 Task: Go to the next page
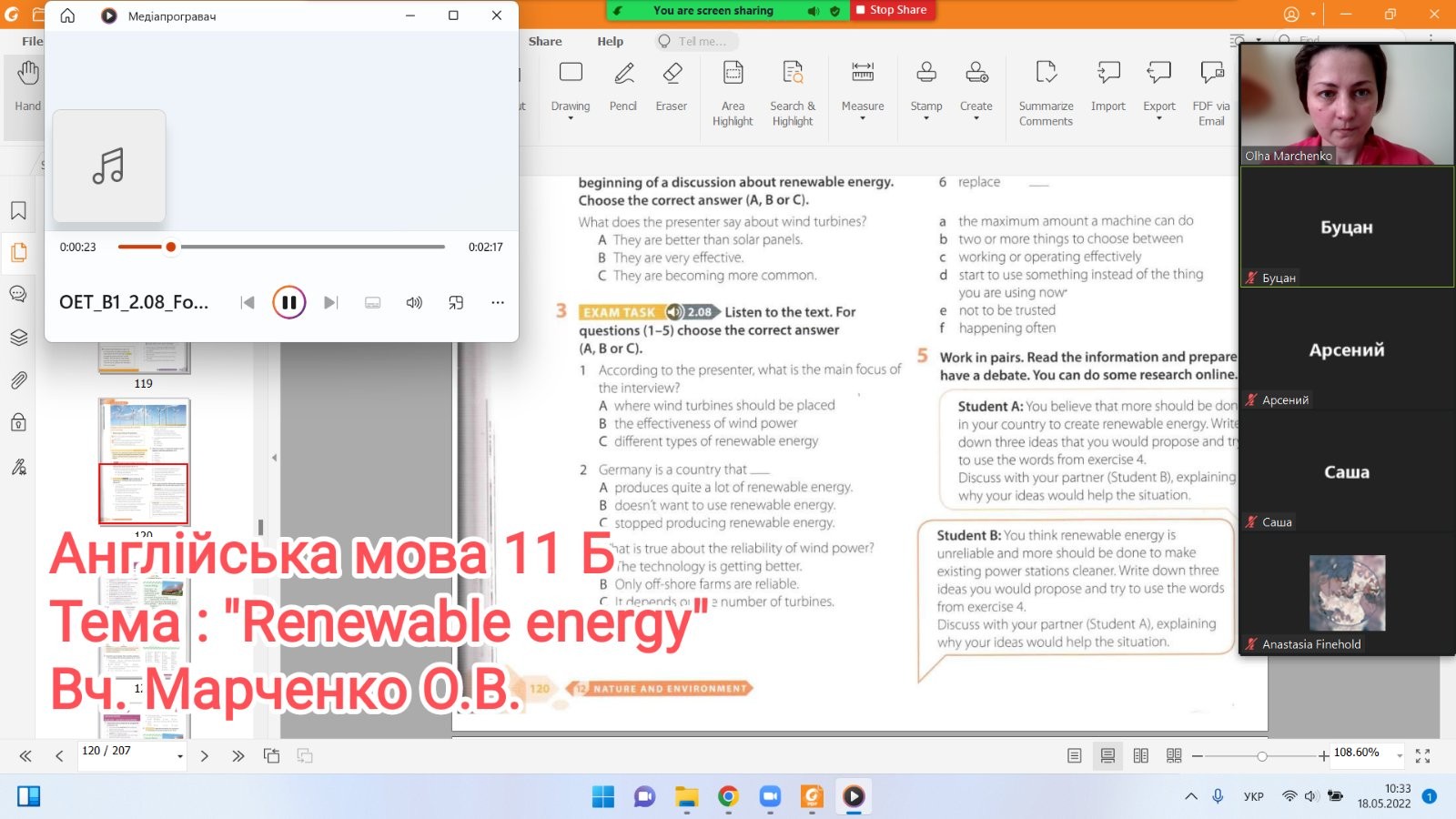pos(205,756)
